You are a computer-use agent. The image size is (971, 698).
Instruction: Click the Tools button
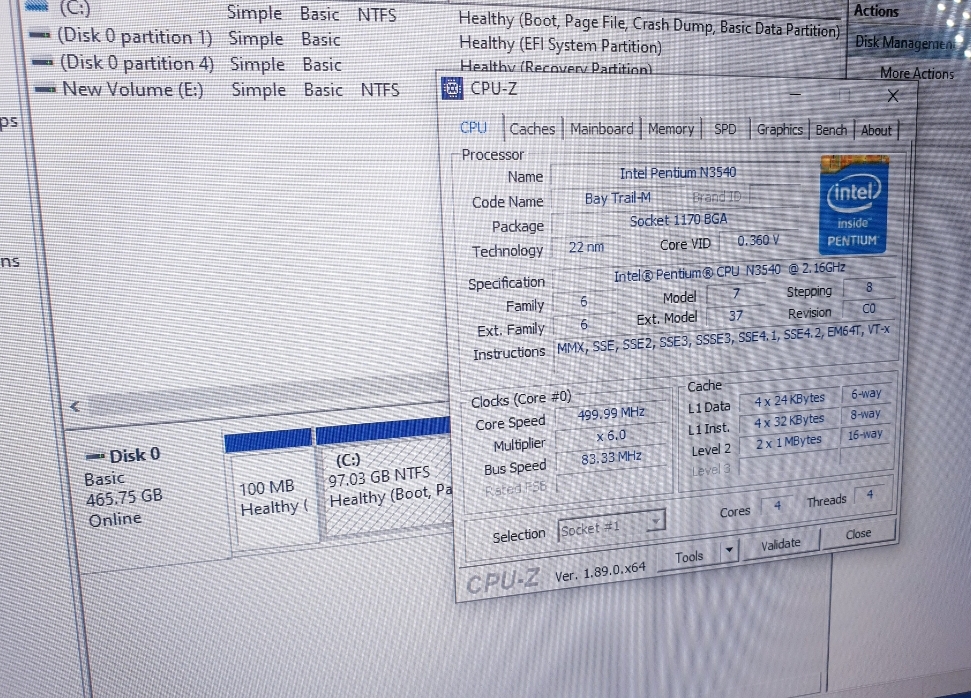coord(689,556)
